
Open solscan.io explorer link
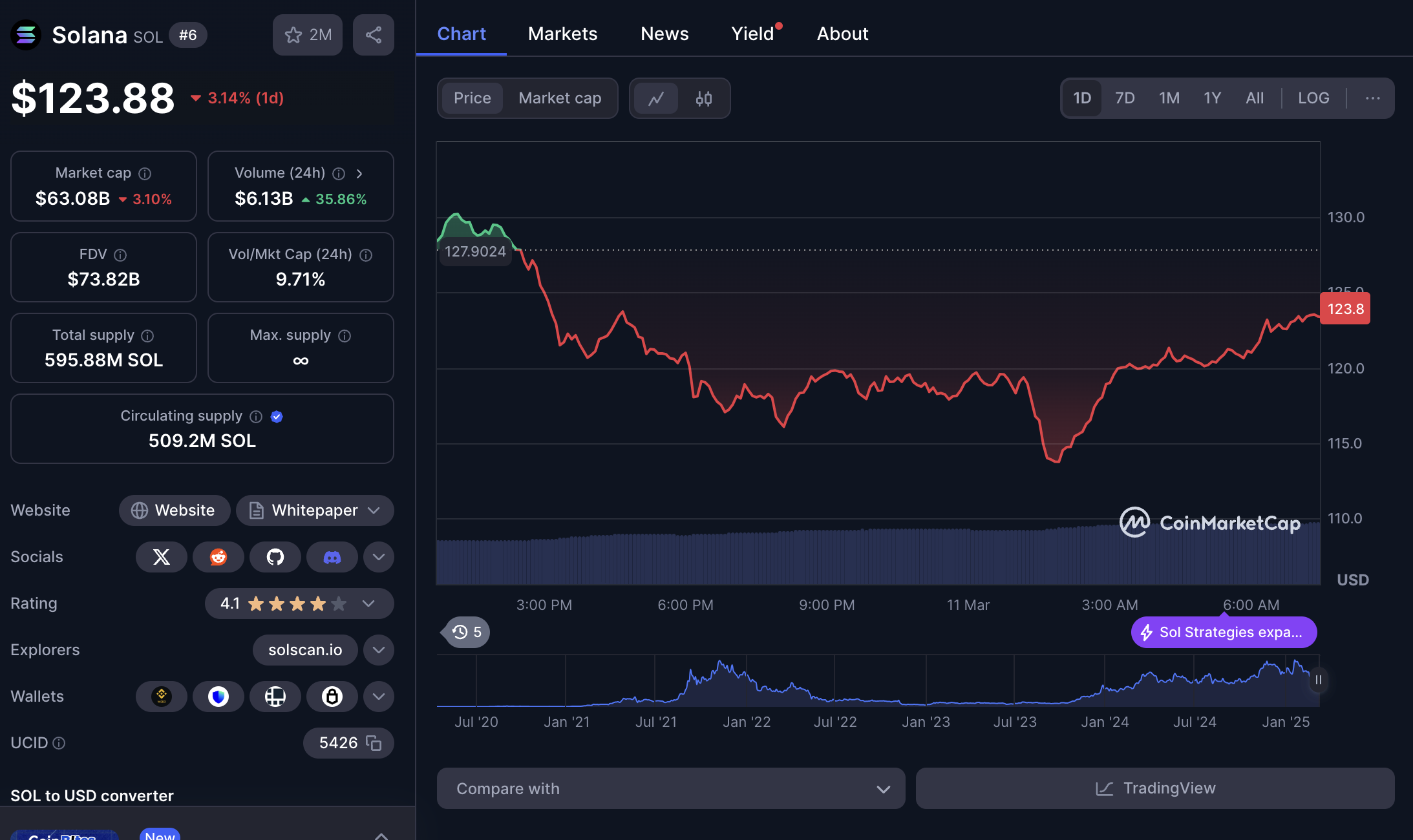(305, 650)
